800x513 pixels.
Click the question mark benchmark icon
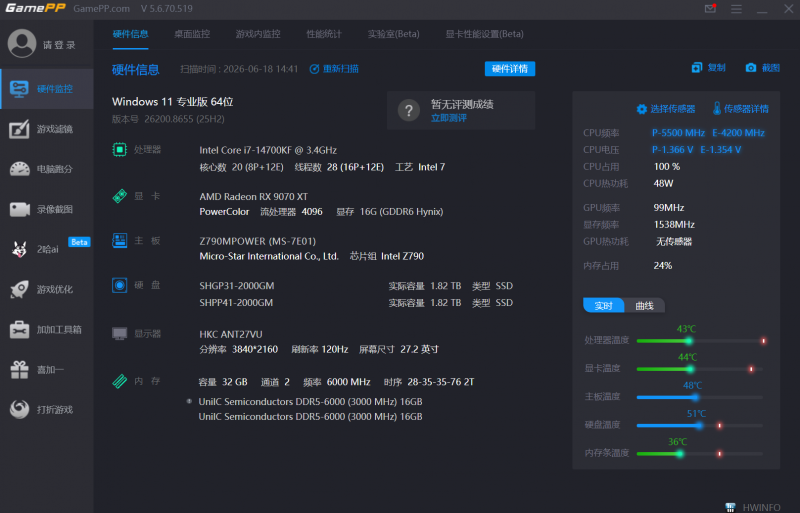[409, 110]
